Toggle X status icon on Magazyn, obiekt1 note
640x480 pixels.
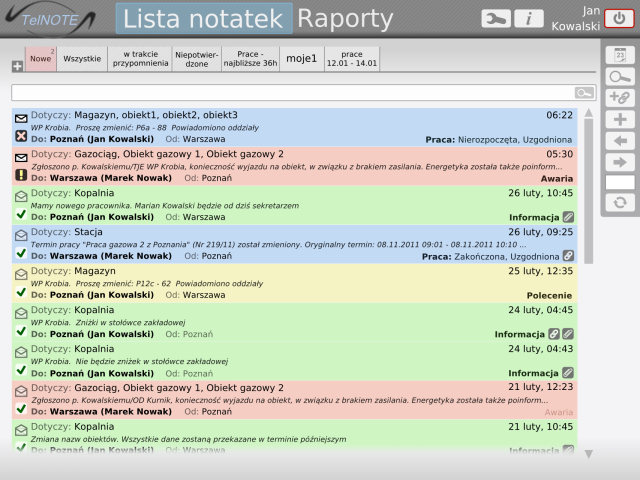21,136
